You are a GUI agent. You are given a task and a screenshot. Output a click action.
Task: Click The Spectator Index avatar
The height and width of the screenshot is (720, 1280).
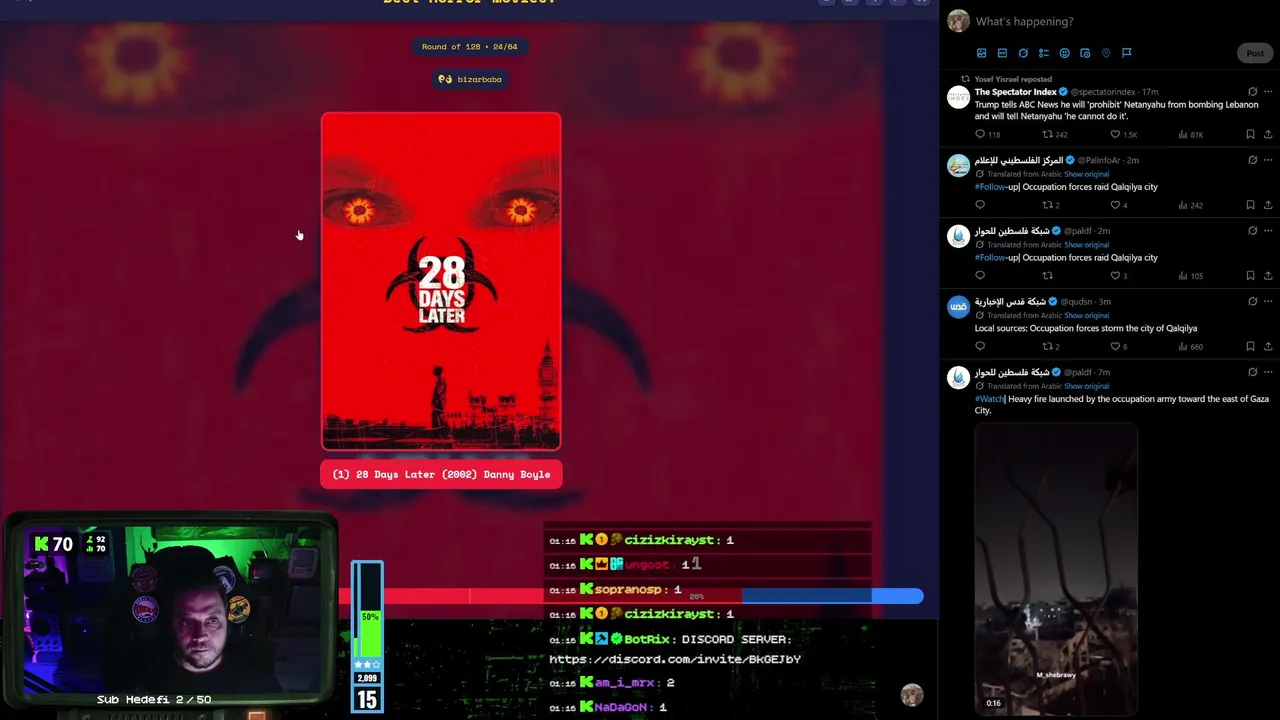pos(958,97)
